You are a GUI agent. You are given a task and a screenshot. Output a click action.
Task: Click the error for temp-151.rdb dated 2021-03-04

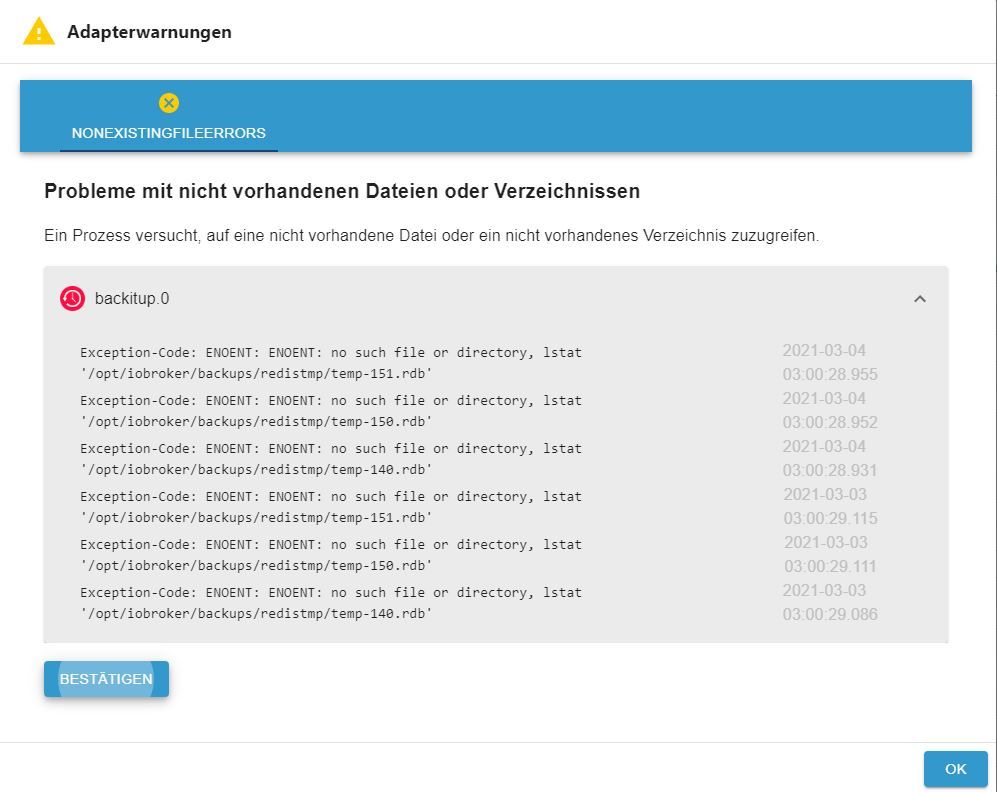(331, 363)
